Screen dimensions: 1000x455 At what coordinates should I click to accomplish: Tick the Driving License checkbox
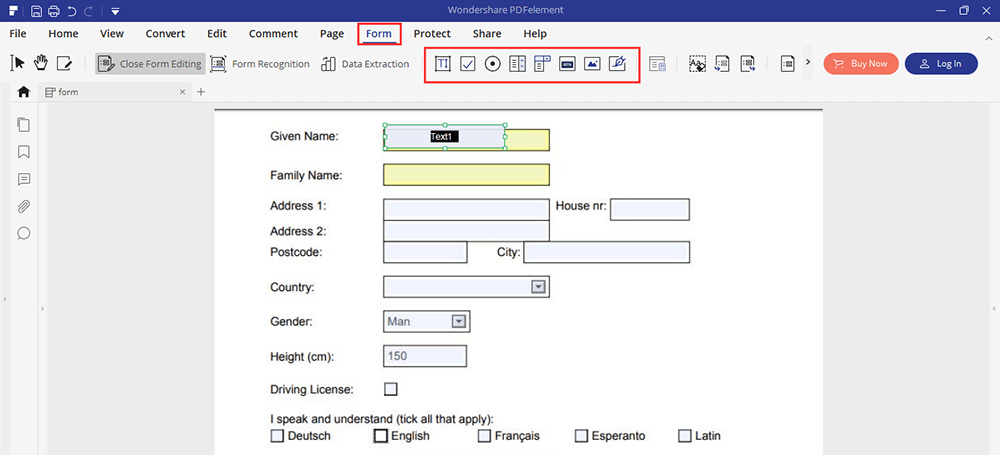[391, 389]
